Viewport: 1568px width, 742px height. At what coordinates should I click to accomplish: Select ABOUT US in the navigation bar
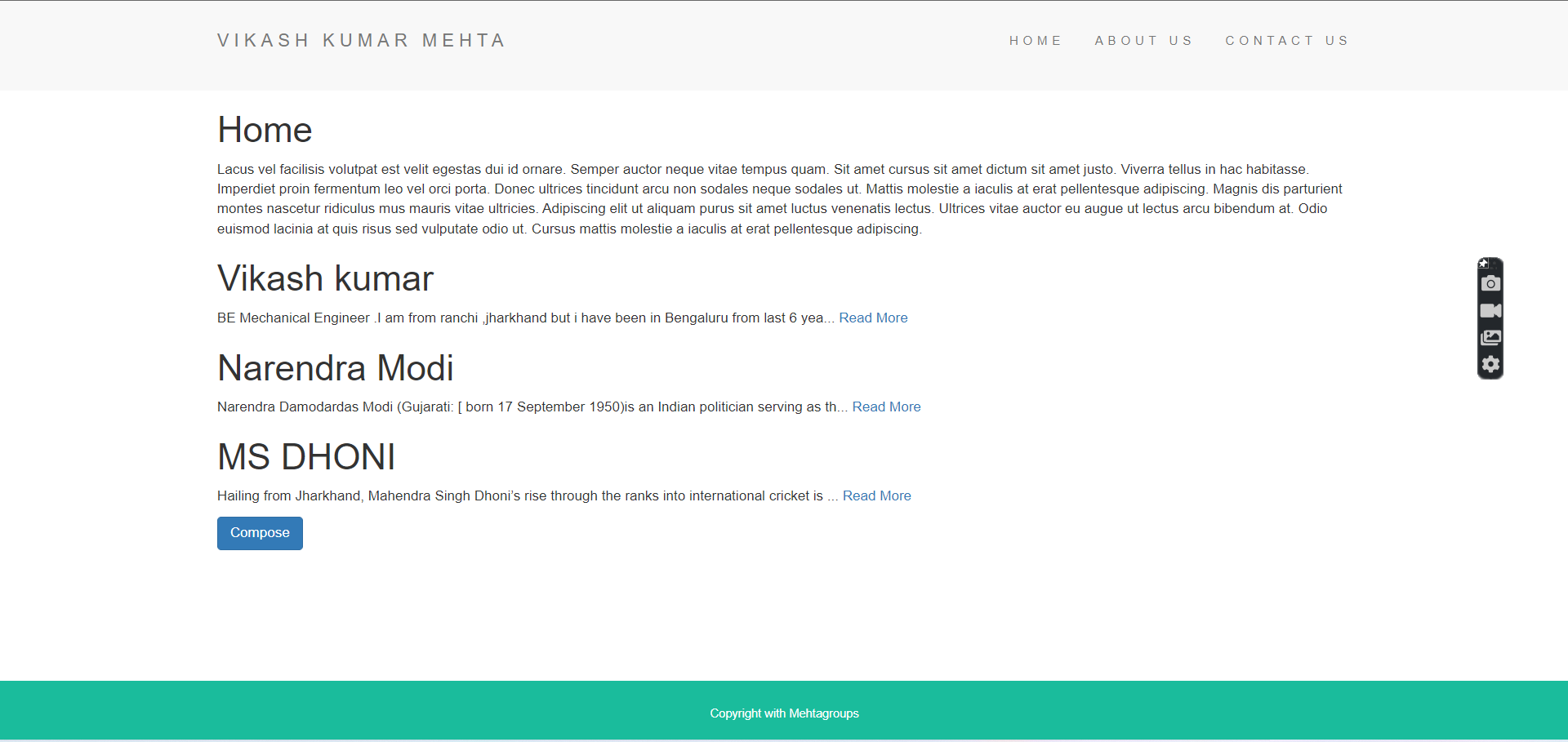click(1143, 40)
